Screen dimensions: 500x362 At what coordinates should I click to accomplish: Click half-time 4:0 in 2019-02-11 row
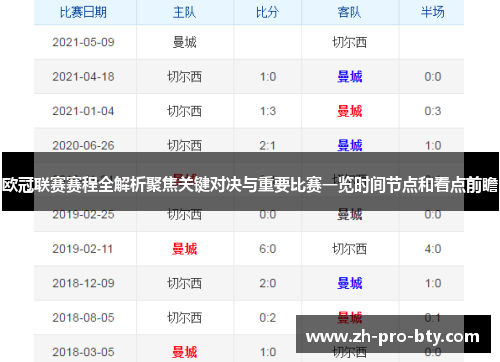pos(433,249)
